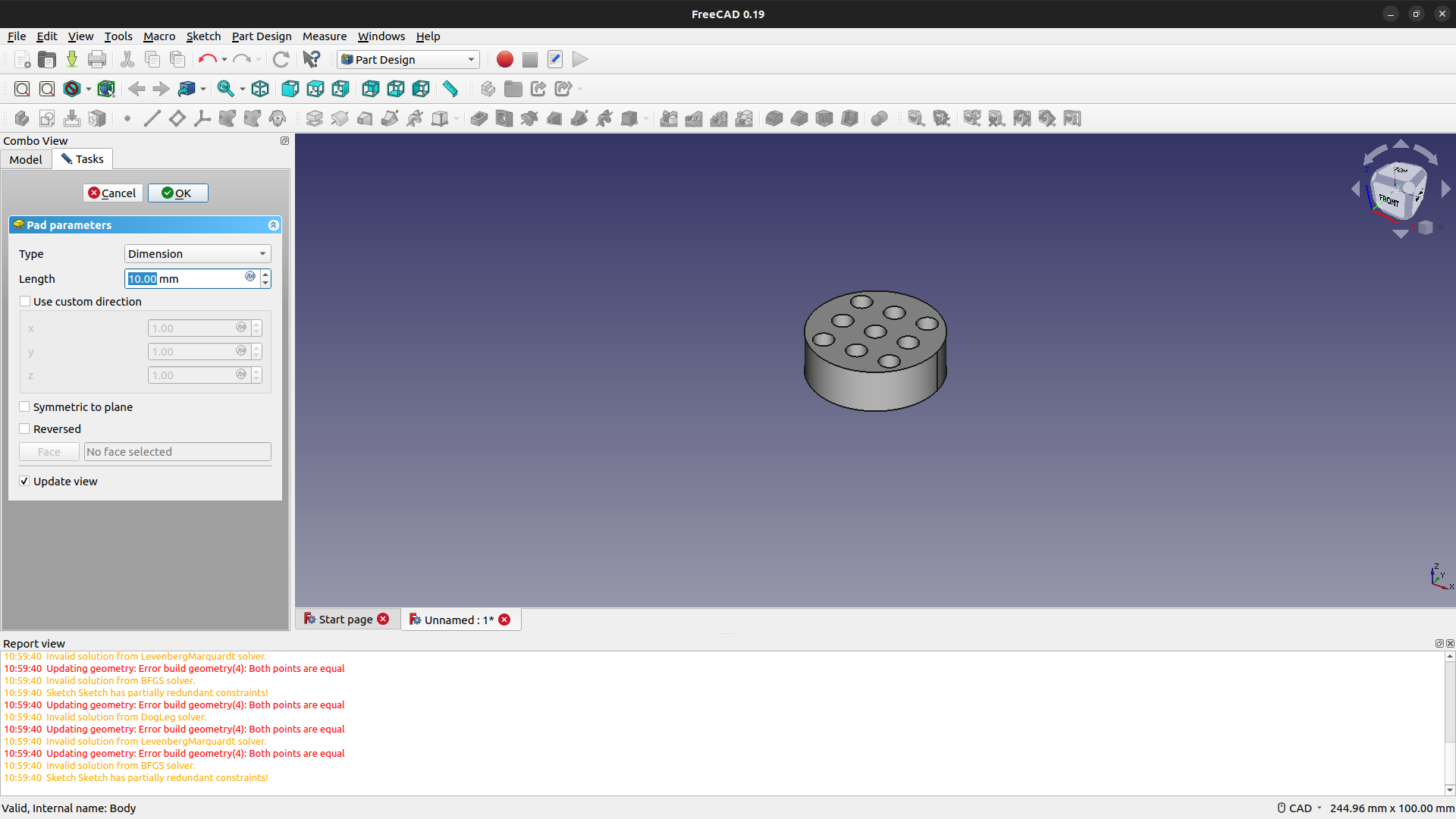Click the isometric view cube icon
The height and width of the screenshot is (819, 1456).
tap(260, 89)
